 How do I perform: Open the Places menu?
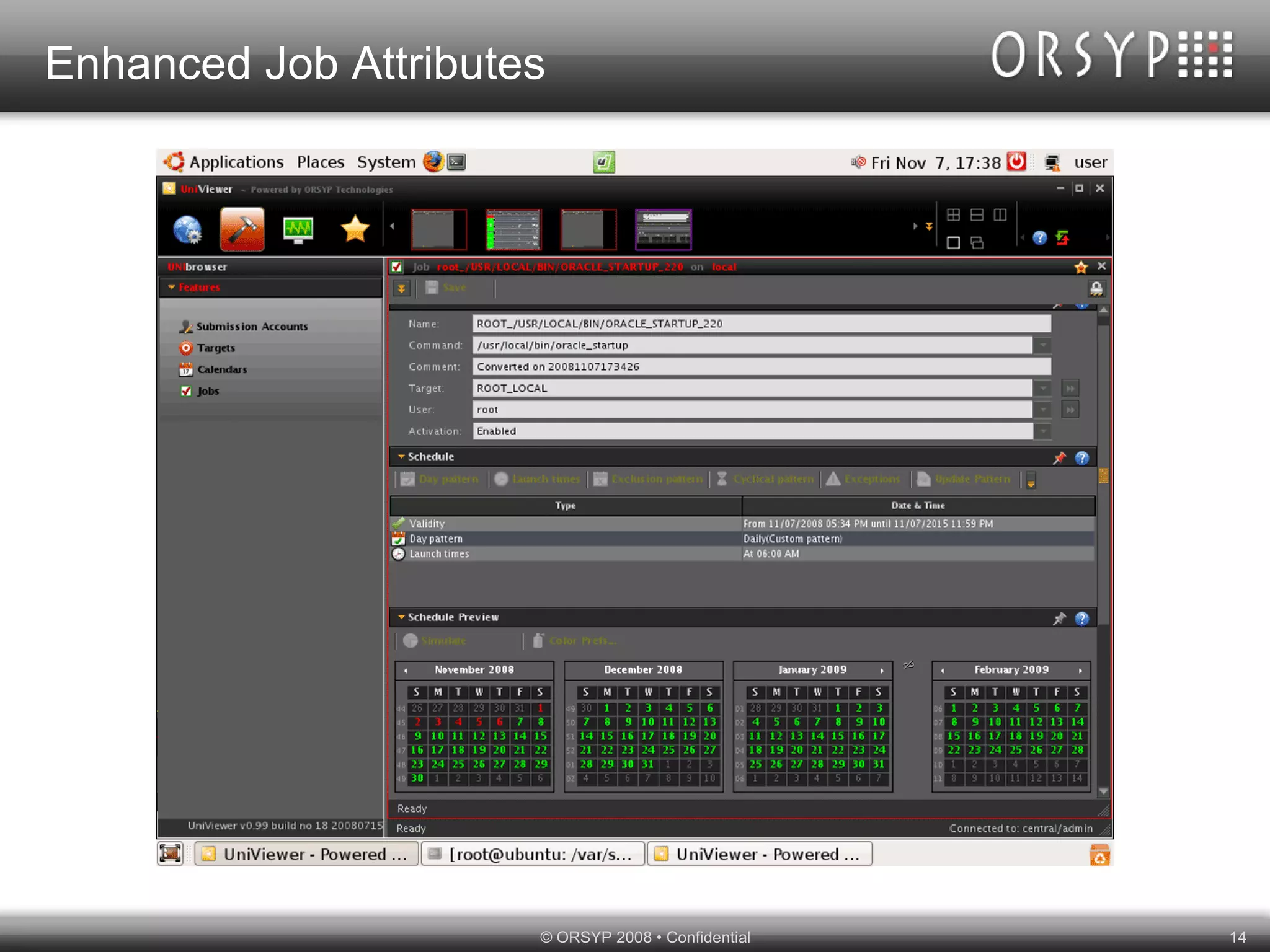[x=320, y=162]
